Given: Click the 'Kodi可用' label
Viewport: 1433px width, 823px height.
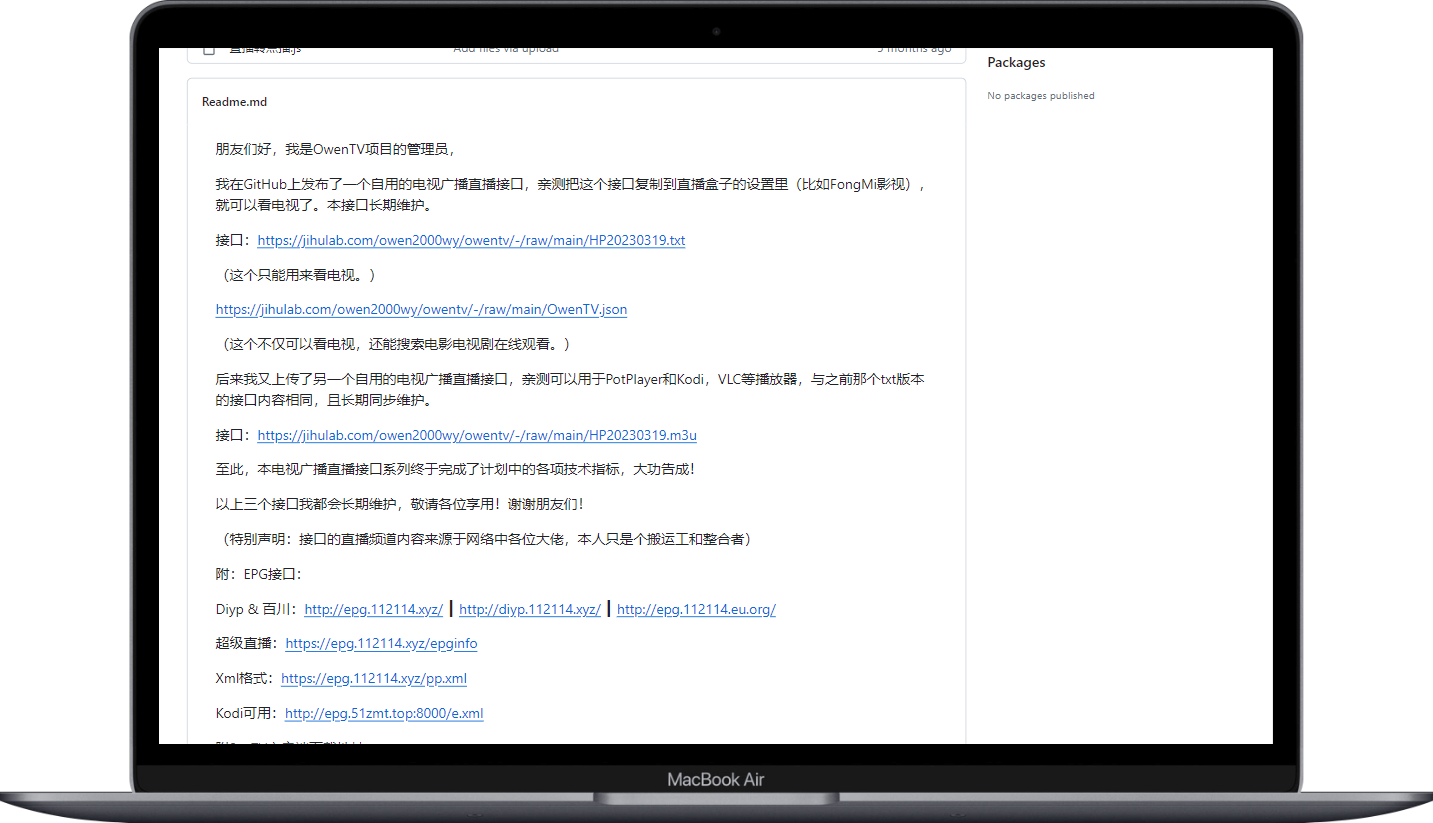Looking at the screenshot, I should (247, 713).
